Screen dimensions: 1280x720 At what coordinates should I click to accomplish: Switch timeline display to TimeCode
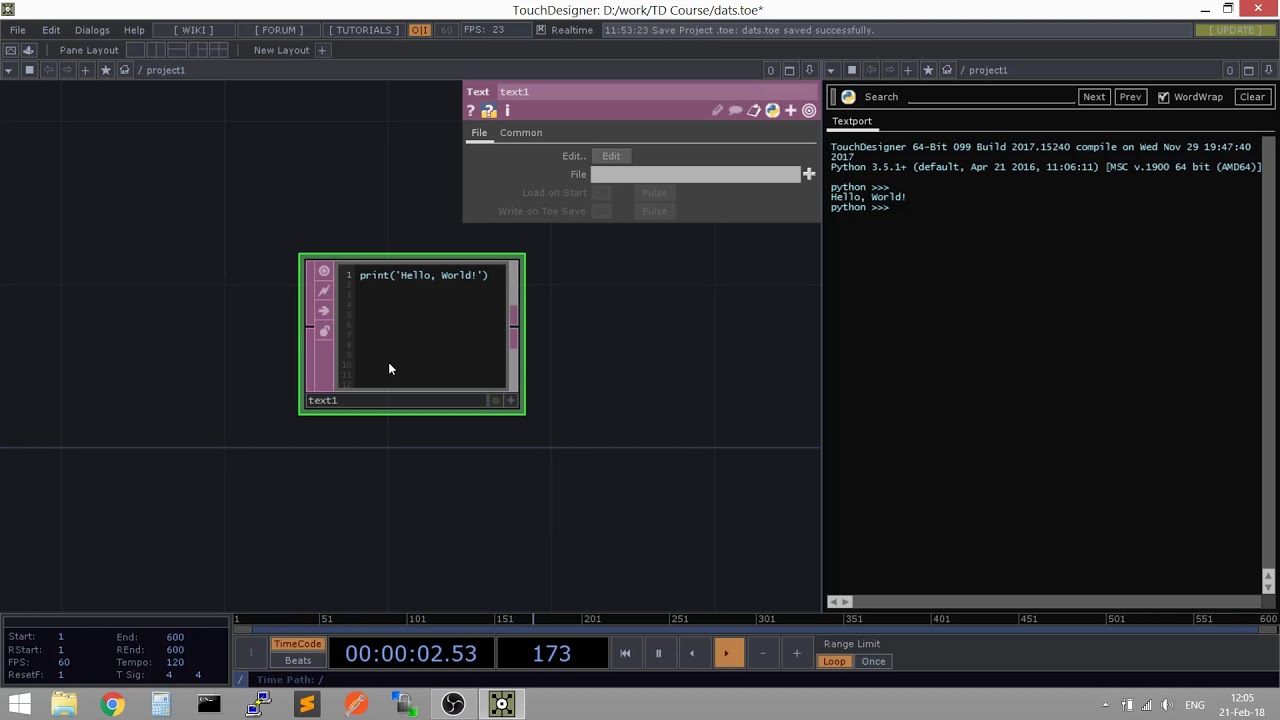tap(298, 644)
